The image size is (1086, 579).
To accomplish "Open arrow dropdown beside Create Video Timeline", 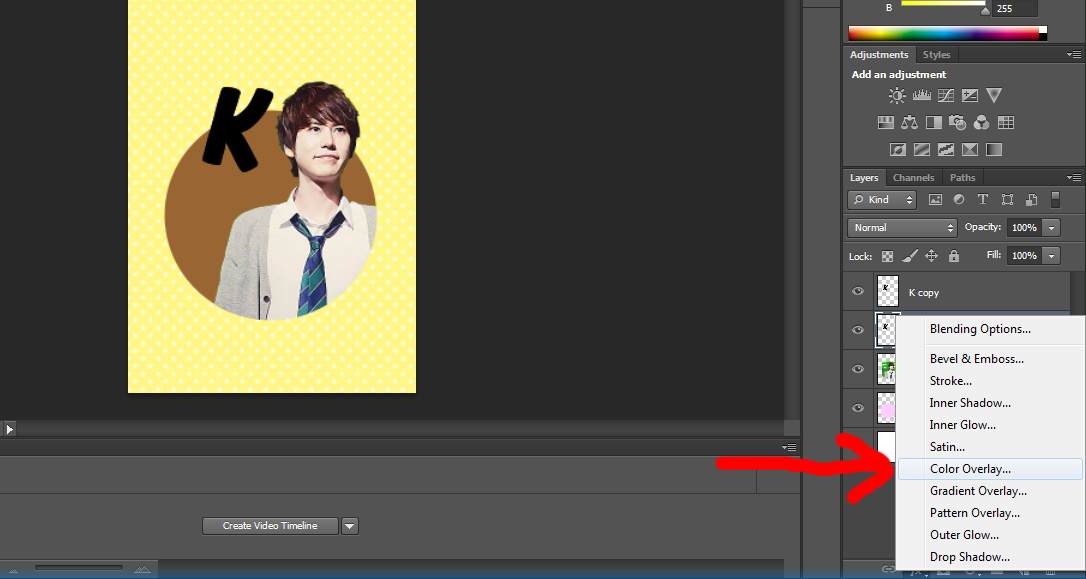I will point(350,526).
